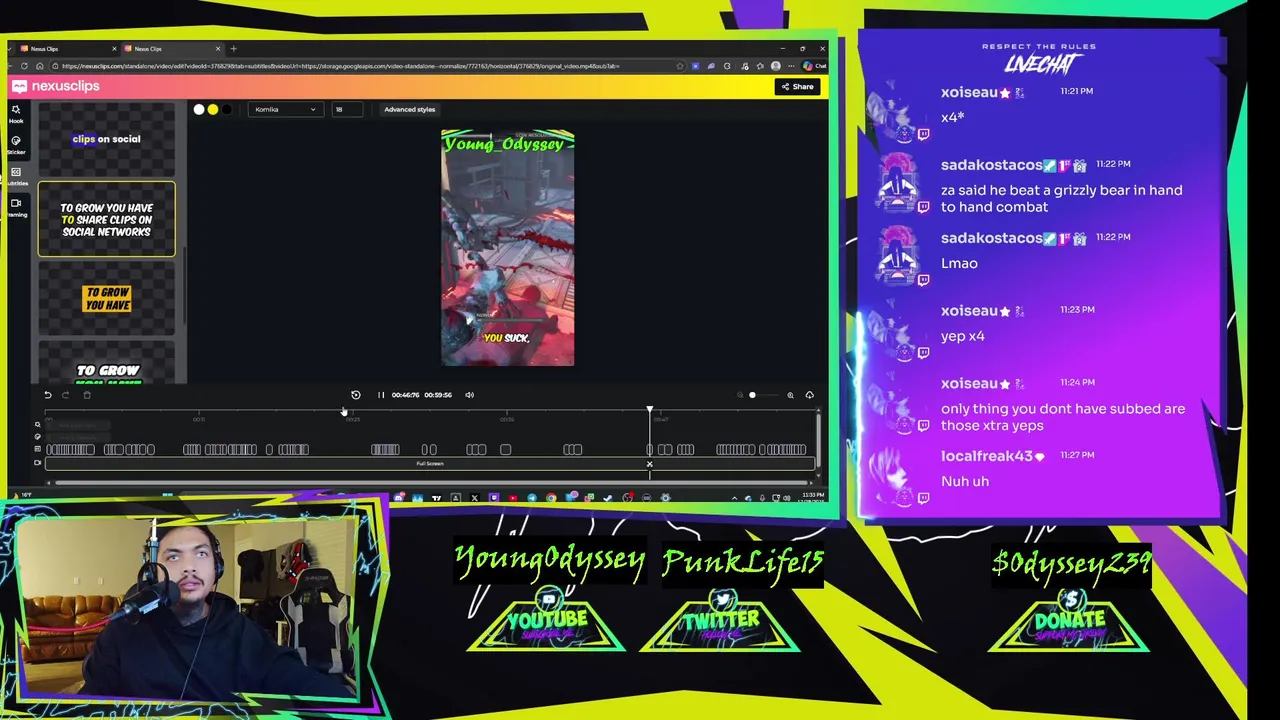Choose the white subtitle color swatch
Image resolution: width=1280 pixels, height=720 pixels.
pyautogui.click(x=199, y=109)
